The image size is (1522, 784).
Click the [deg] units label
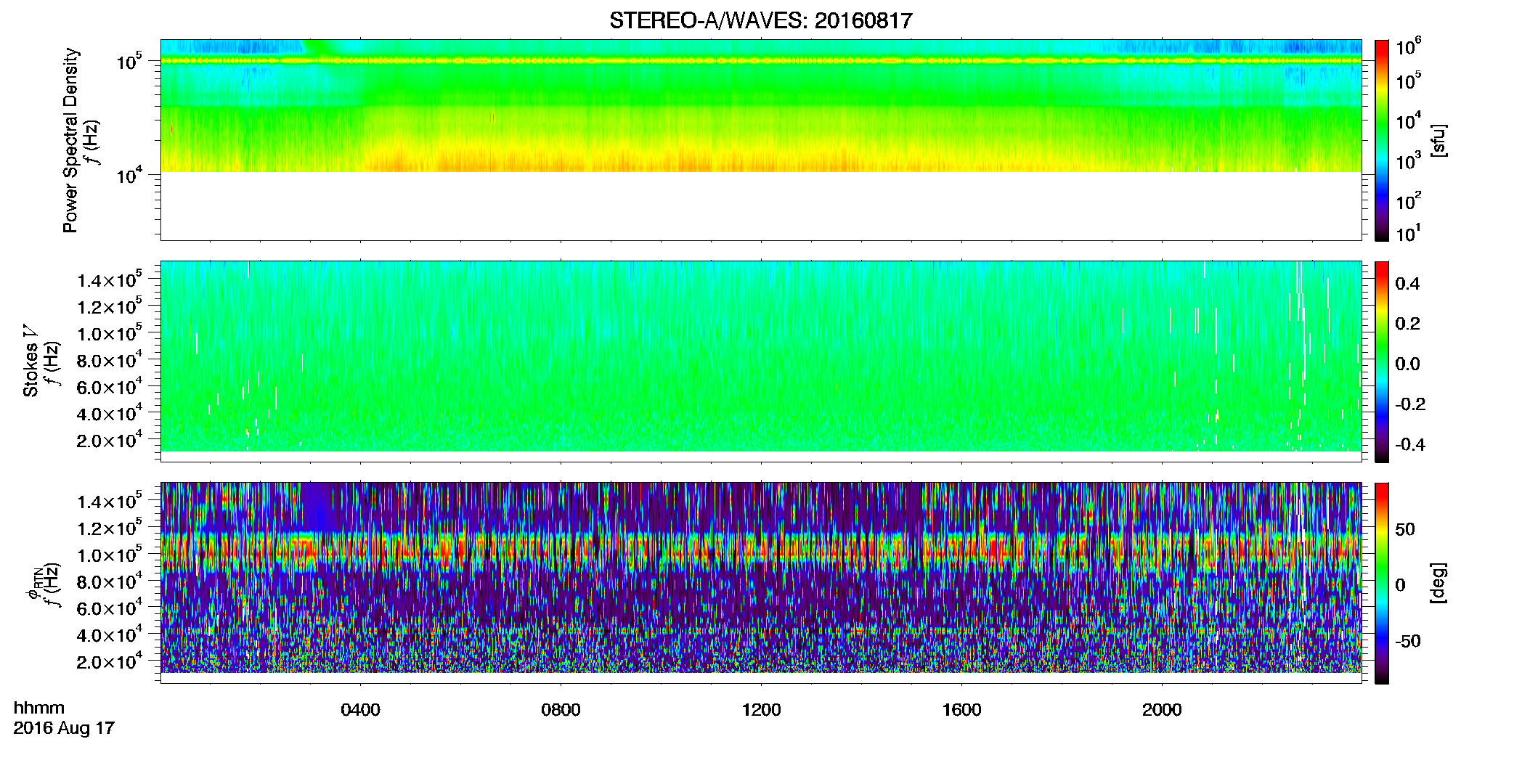[1438, 583]
